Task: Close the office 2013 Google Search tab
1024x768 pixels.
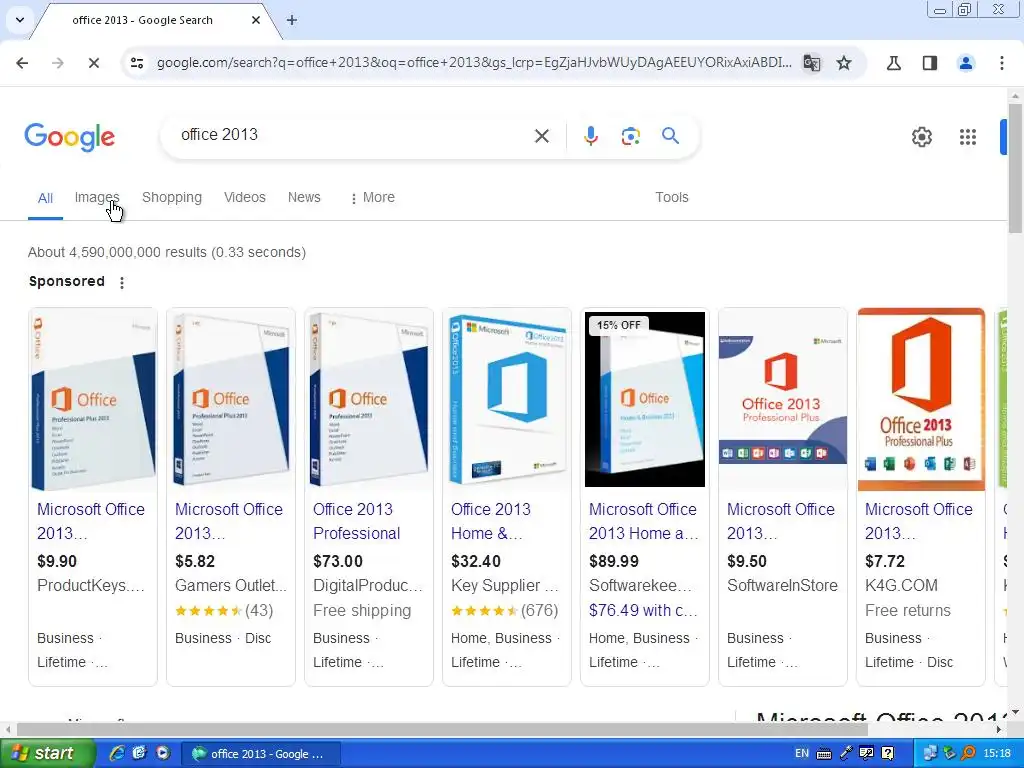Action: click(256, 20)
